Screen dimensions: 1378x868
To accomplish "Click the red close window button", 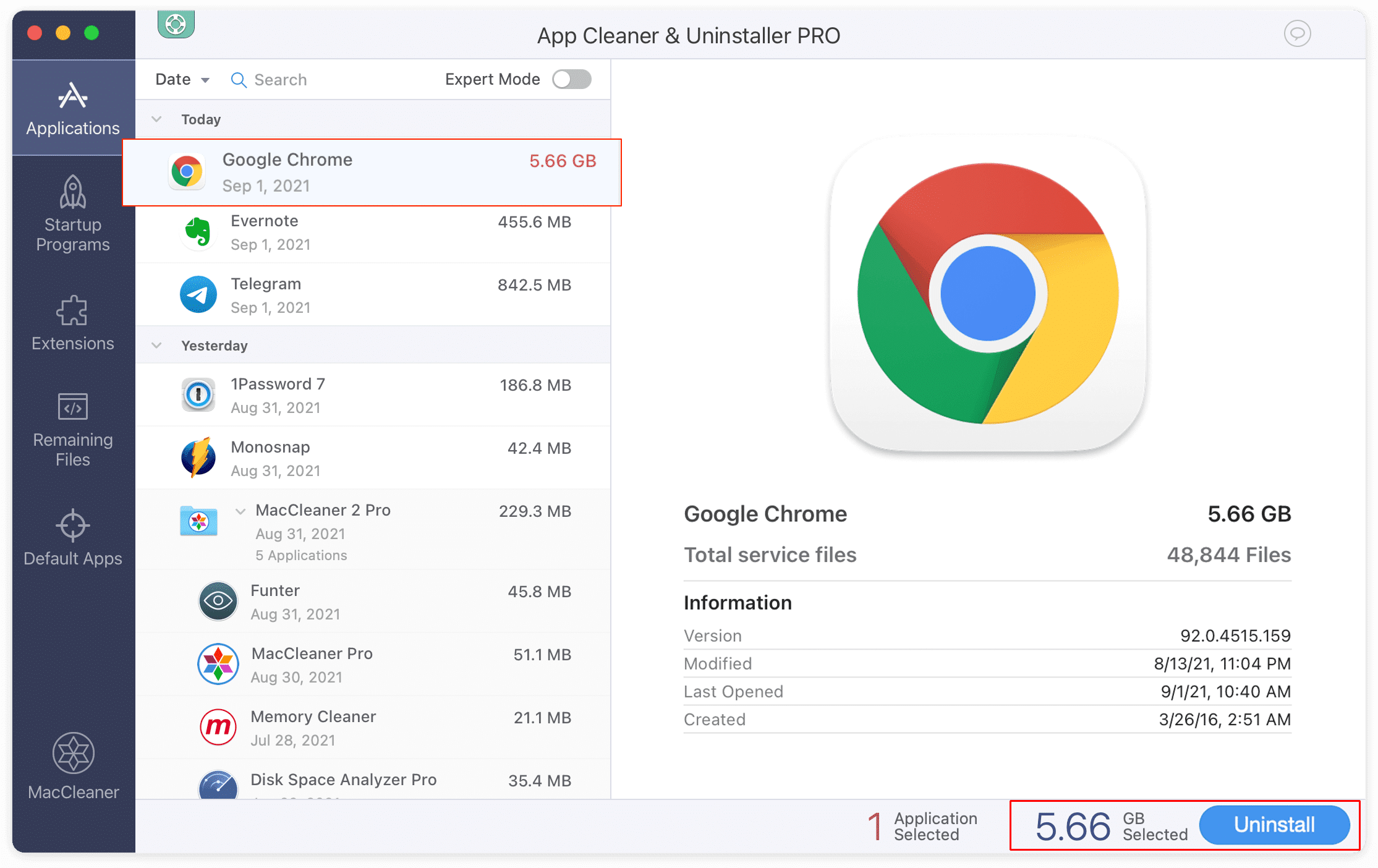I will (35, 33).
